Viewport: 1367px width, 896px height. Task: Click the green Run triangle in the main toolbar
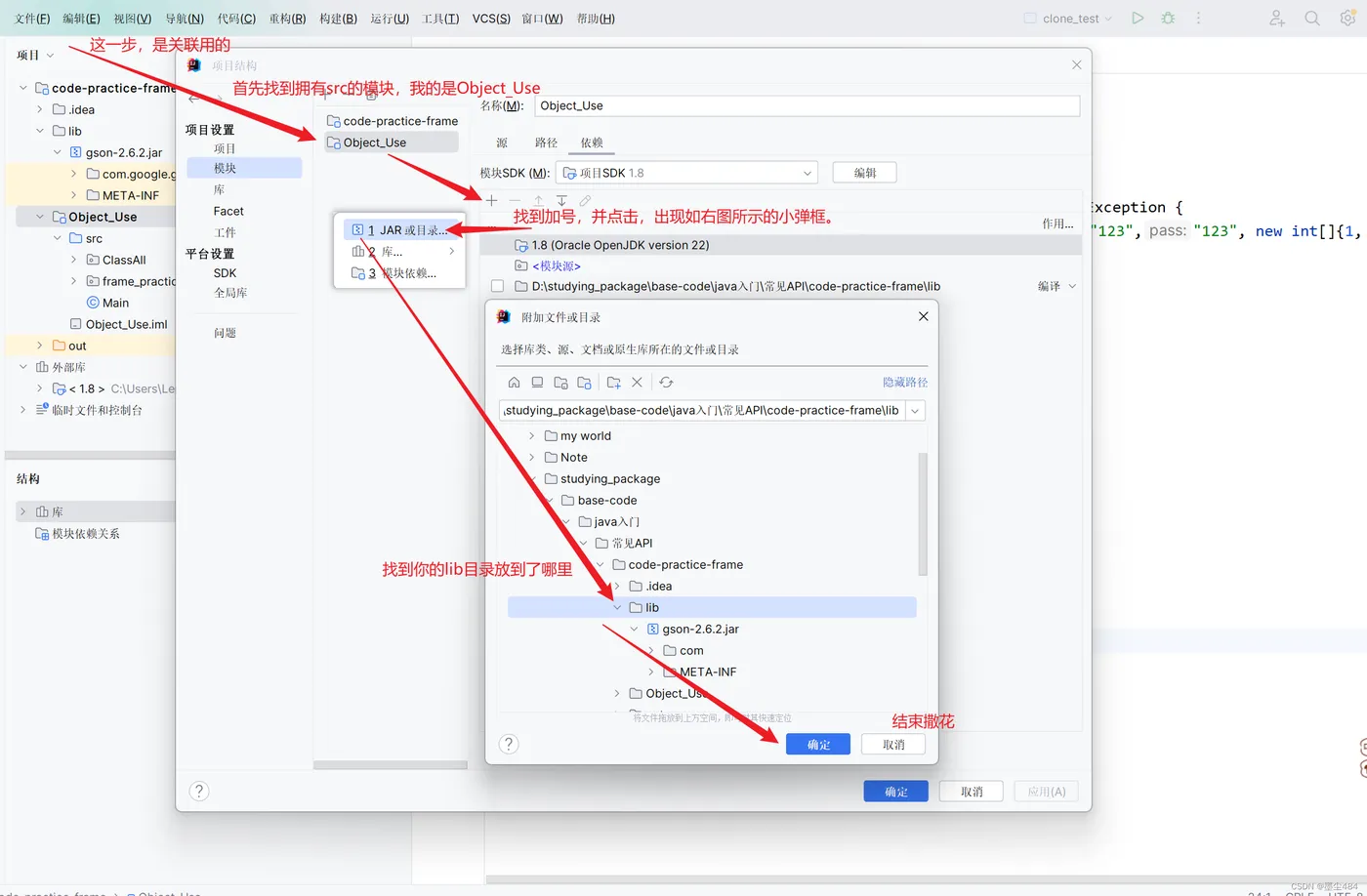[x=1138, y=18]
